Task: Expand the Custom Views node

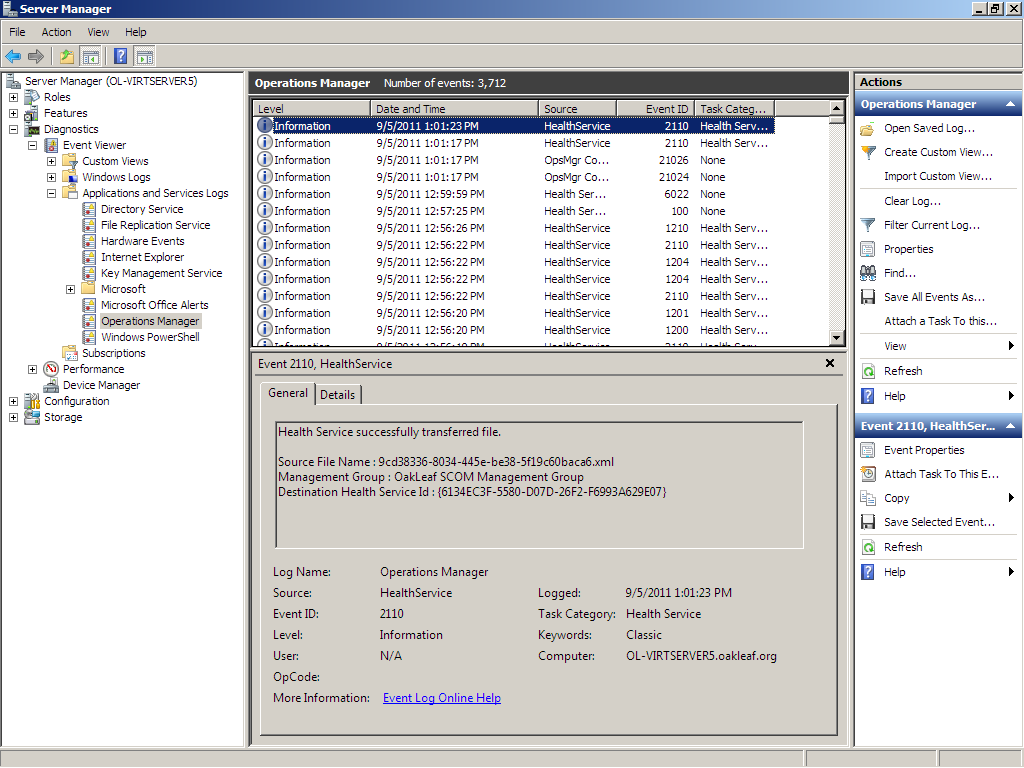Action: pyautogui.click(x=51, y=161)
